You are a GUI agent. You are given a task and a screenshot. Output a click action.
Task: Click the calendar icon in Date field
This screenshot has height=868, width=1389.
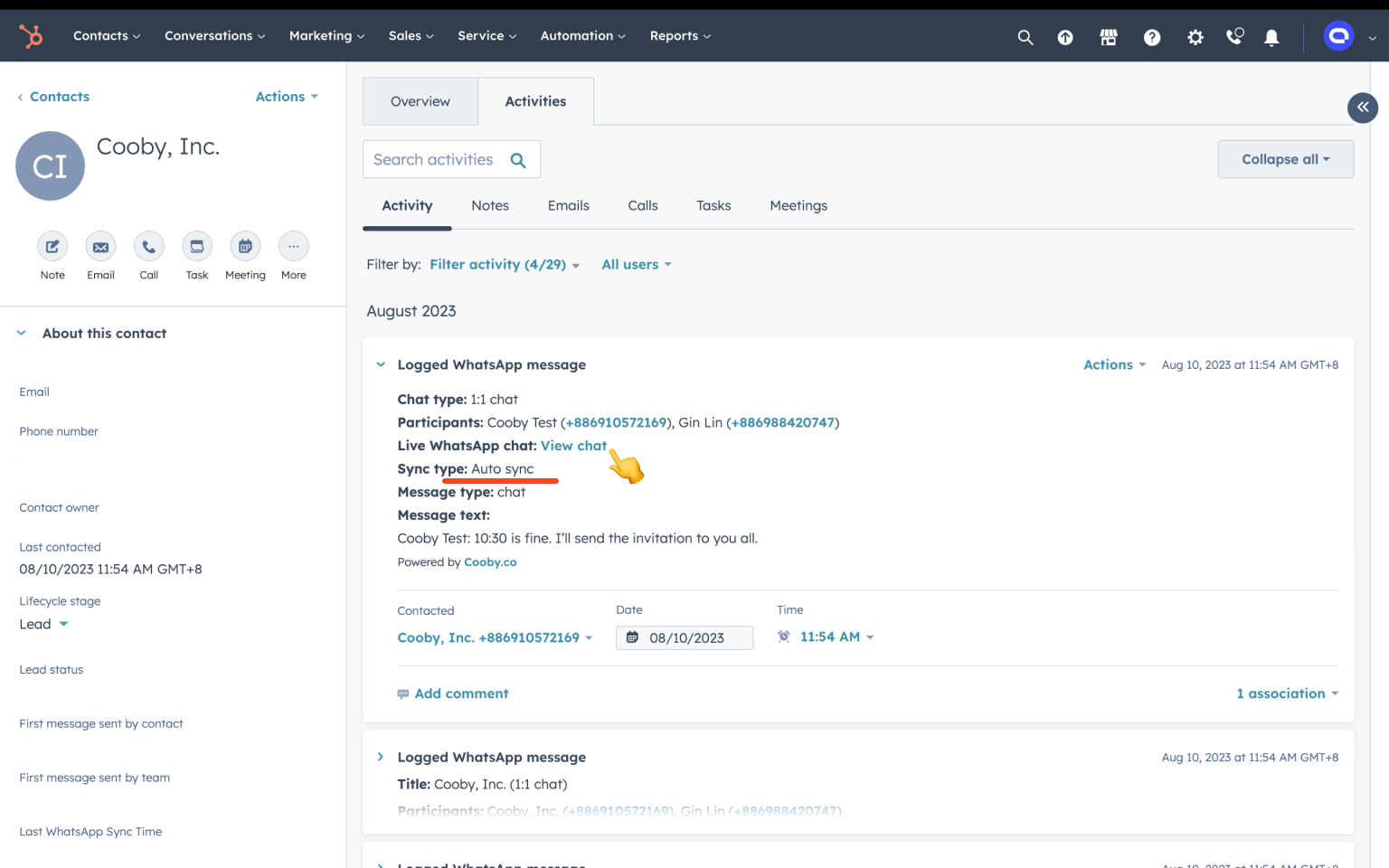pos(632,637)
